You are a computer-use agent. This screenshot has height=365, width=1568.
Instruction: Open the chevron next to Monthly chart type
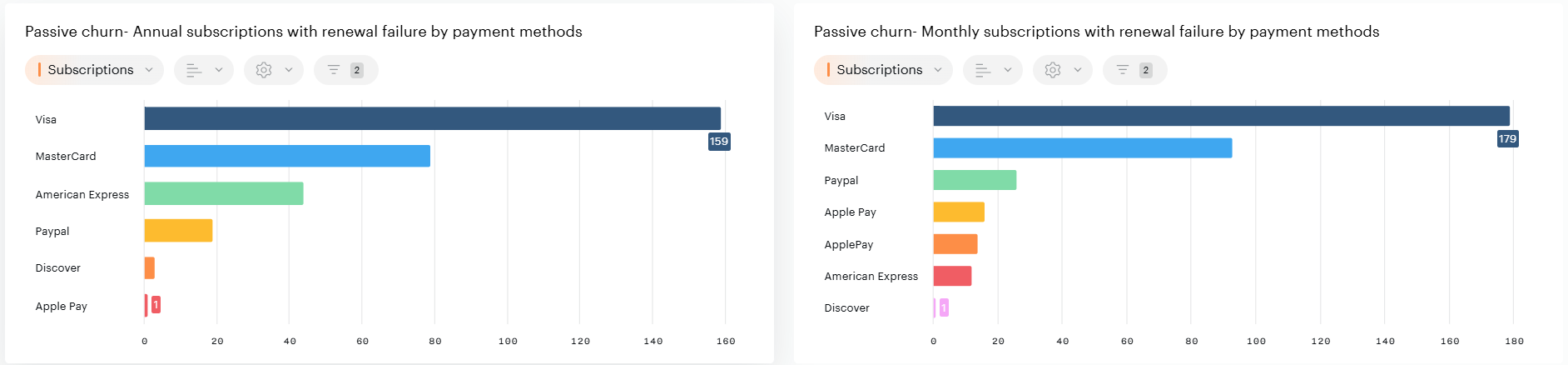(1008, 70)
